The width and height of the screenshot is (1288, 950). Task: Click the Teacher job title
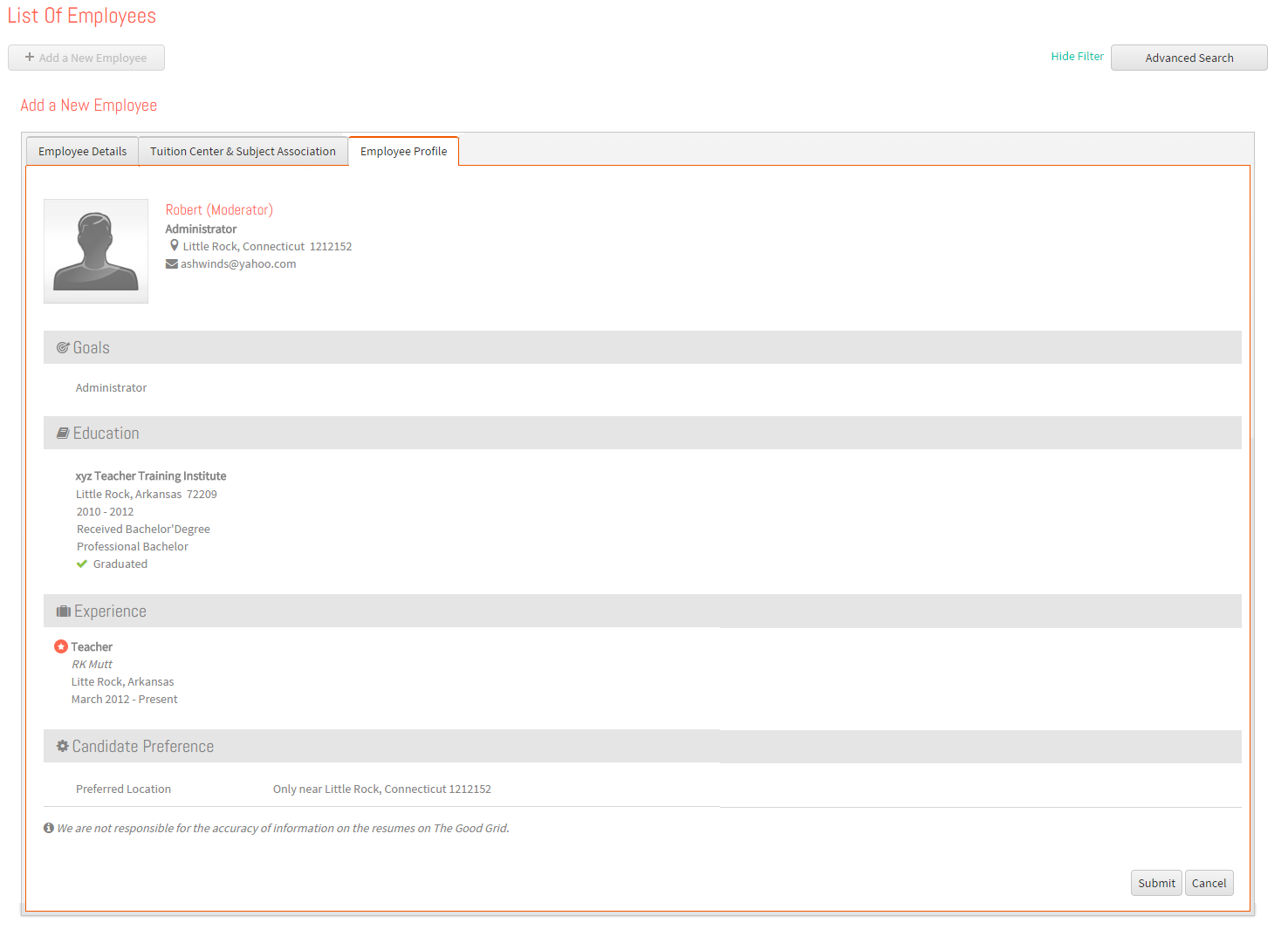pos(92,647)
